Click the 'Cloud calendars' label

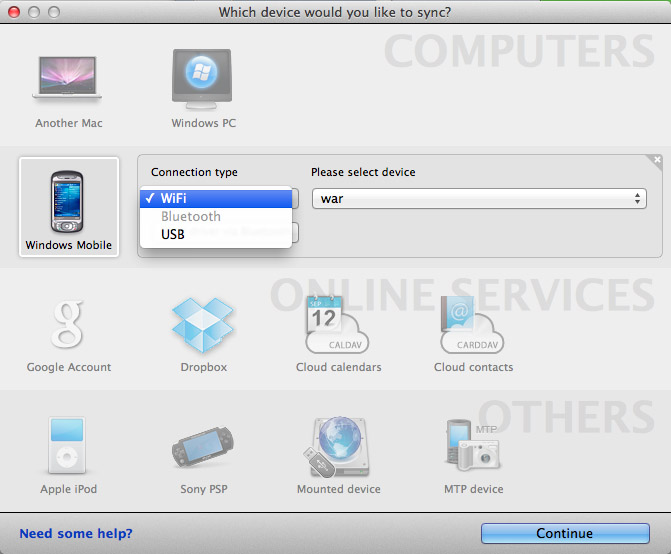point(338,367)
